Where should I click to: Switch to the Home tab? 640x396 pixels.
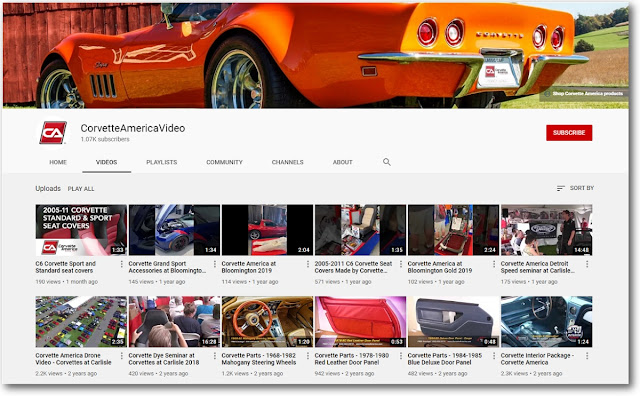pos(58,162)
